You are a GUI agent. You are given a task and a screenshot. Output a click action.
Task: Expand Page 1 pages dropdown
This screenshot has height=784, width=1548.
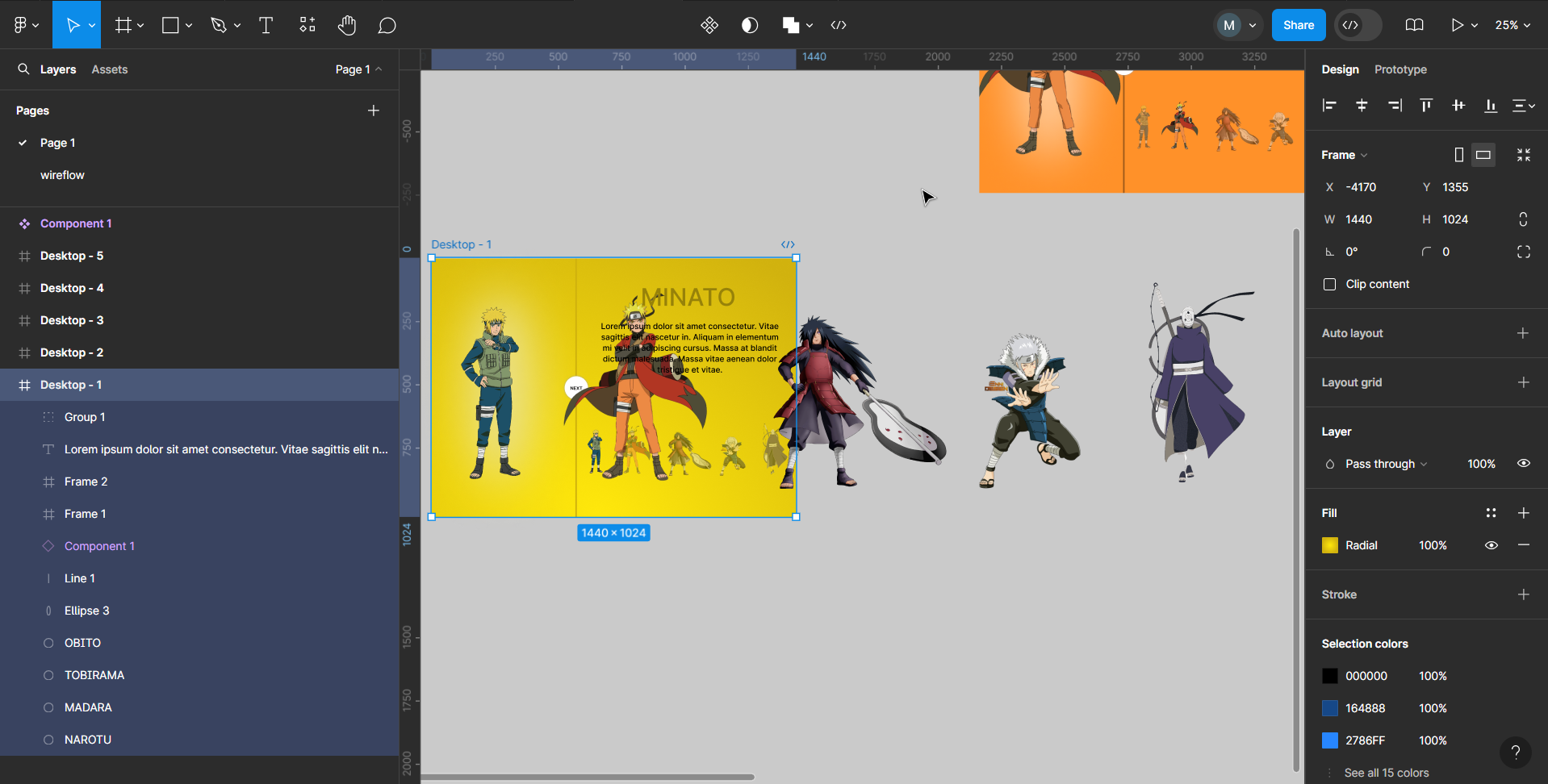coord(358,69)
